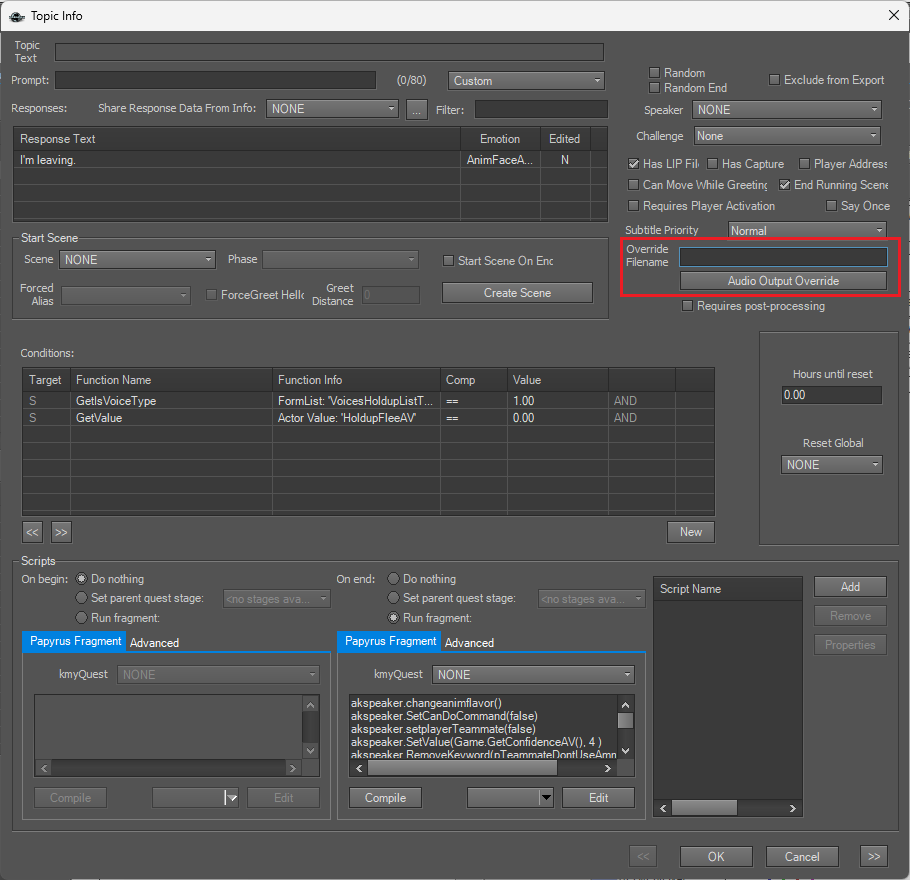Image resolution: width=910 pixels, height=880 pixels.
Task: Click the Audio Output Override button
Action: (782, 281)
